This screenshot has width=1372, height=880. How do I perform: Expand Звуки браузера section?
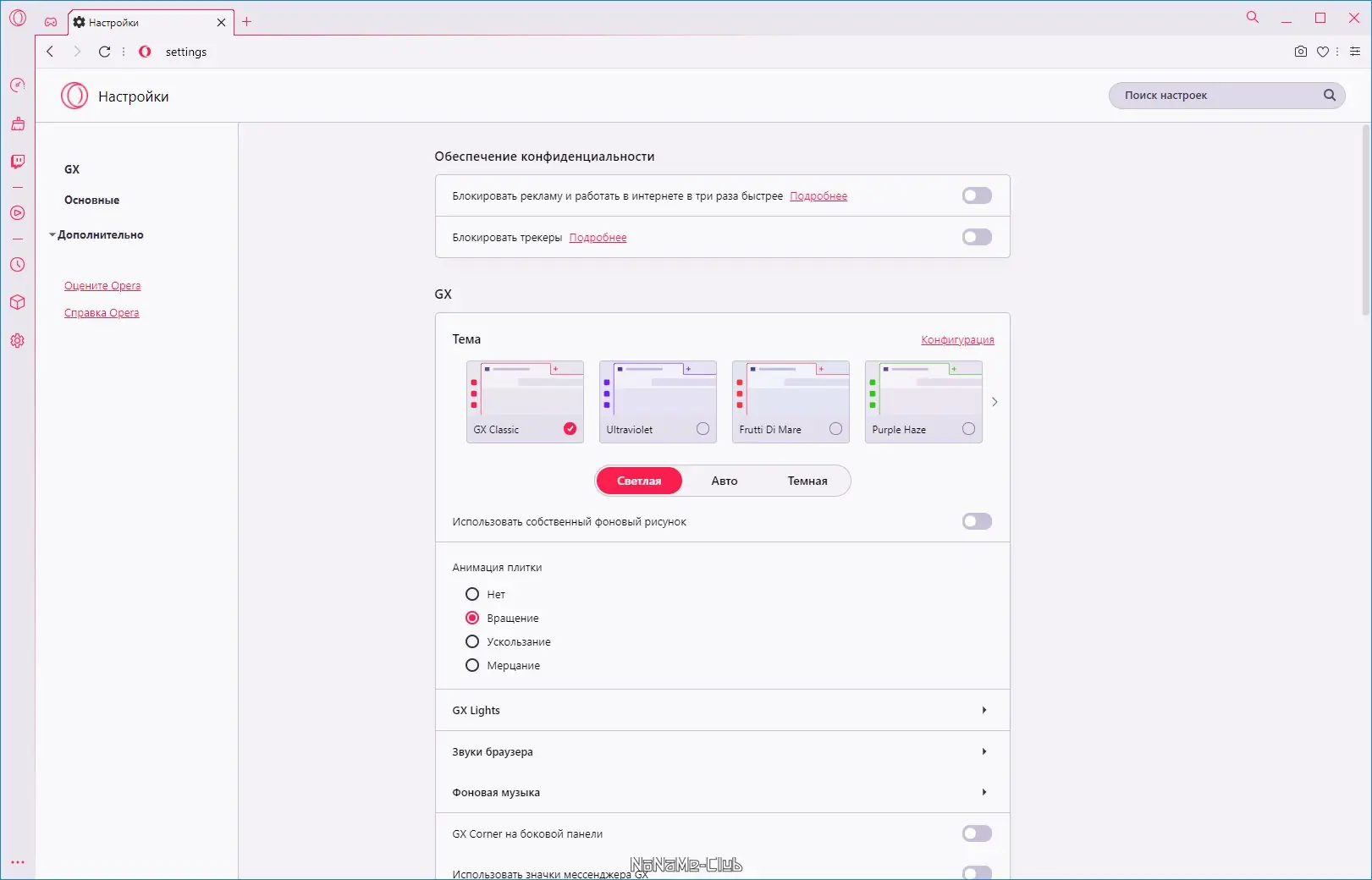click(723, 752)
